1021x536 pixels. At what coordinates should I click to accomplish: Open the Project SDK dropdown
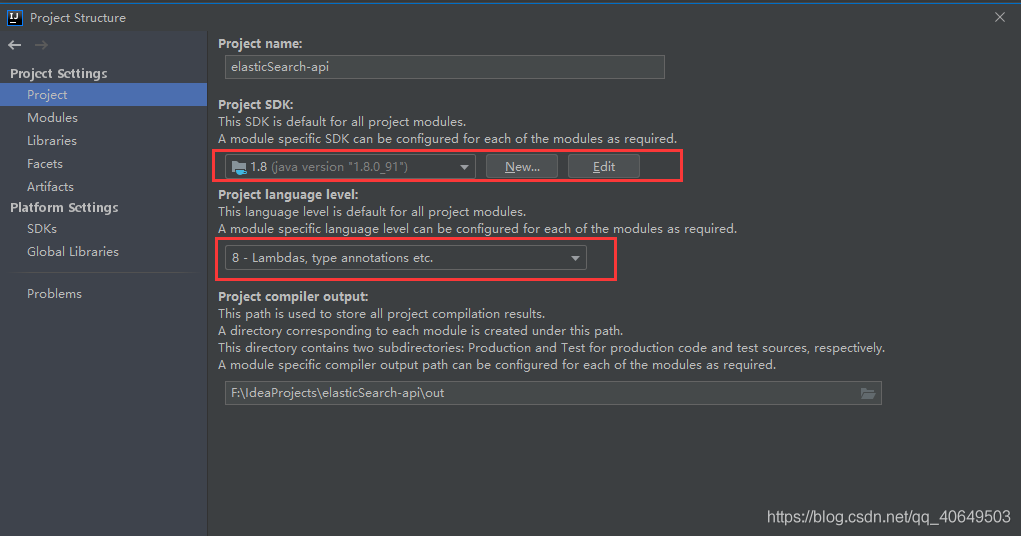pos(350,167)
